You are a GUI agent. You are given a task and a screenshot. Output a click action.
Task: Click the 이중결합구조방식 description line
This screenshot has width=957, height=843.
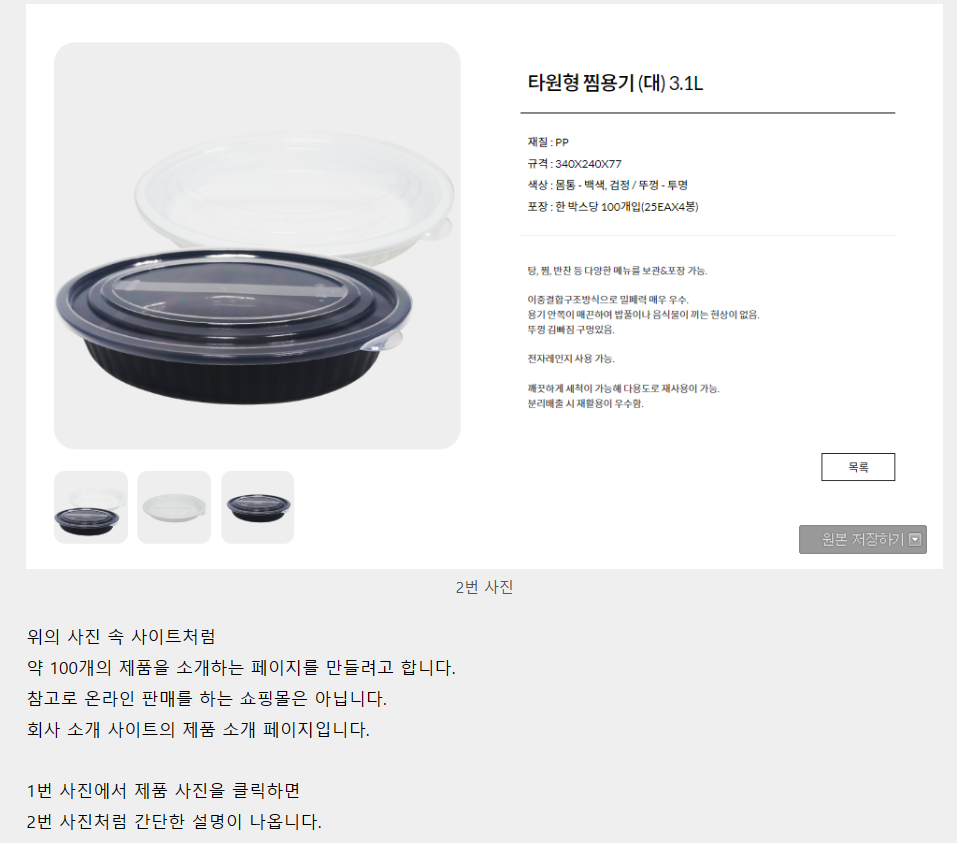[x=608, y=300]
